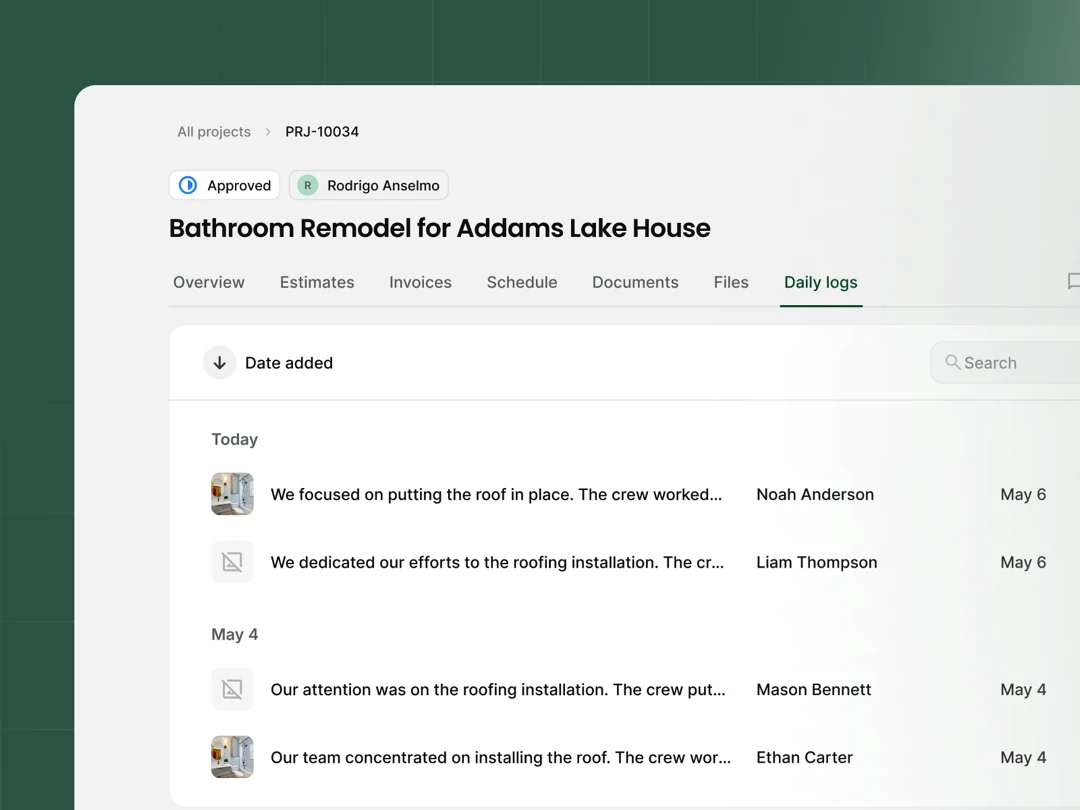Switch to the Overview tab

208,282
